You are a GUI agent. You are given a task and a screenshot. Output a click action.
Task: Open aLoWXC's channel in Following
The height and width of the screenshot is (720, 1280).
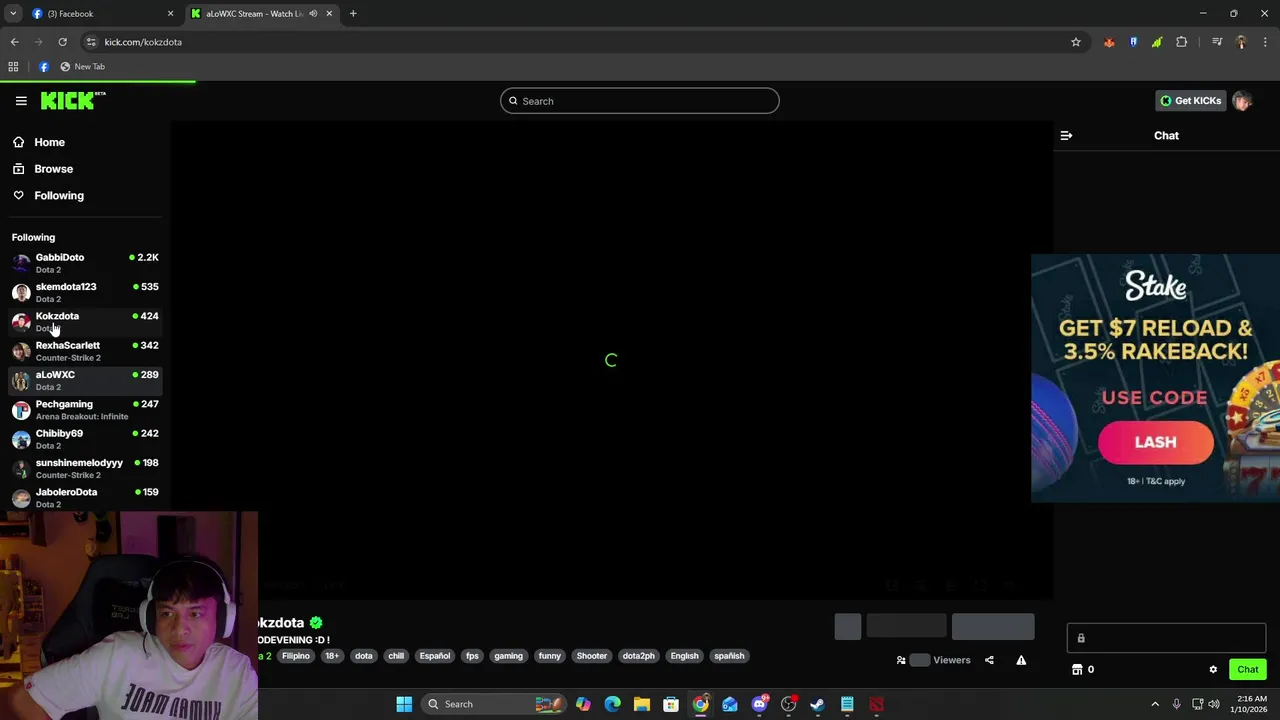coord(85,380)
